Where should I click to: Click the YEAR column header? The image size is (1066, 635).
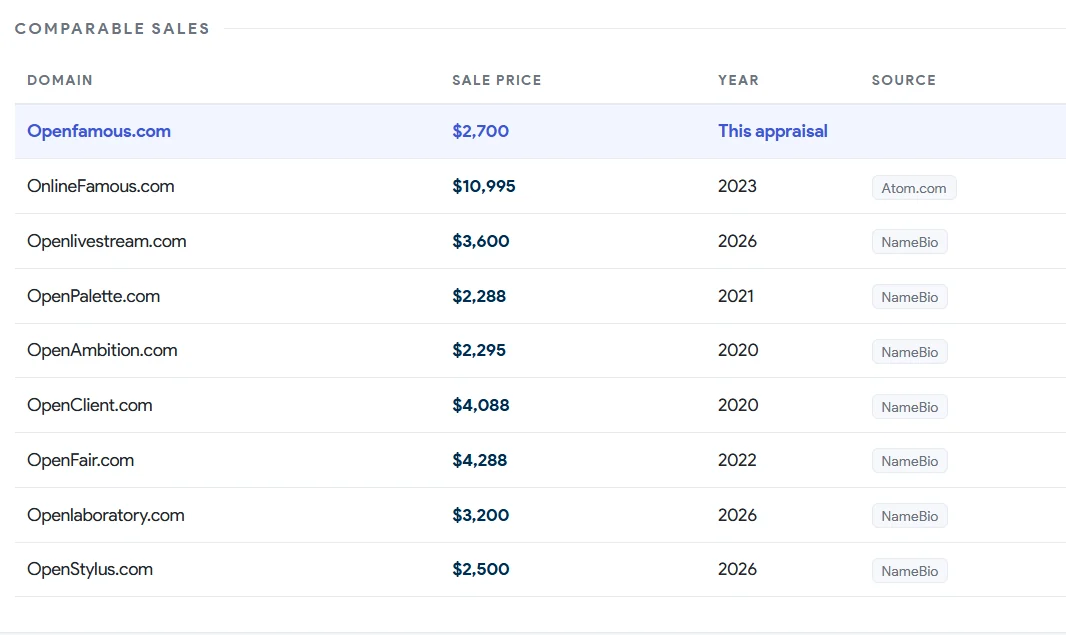click(738, 80)
